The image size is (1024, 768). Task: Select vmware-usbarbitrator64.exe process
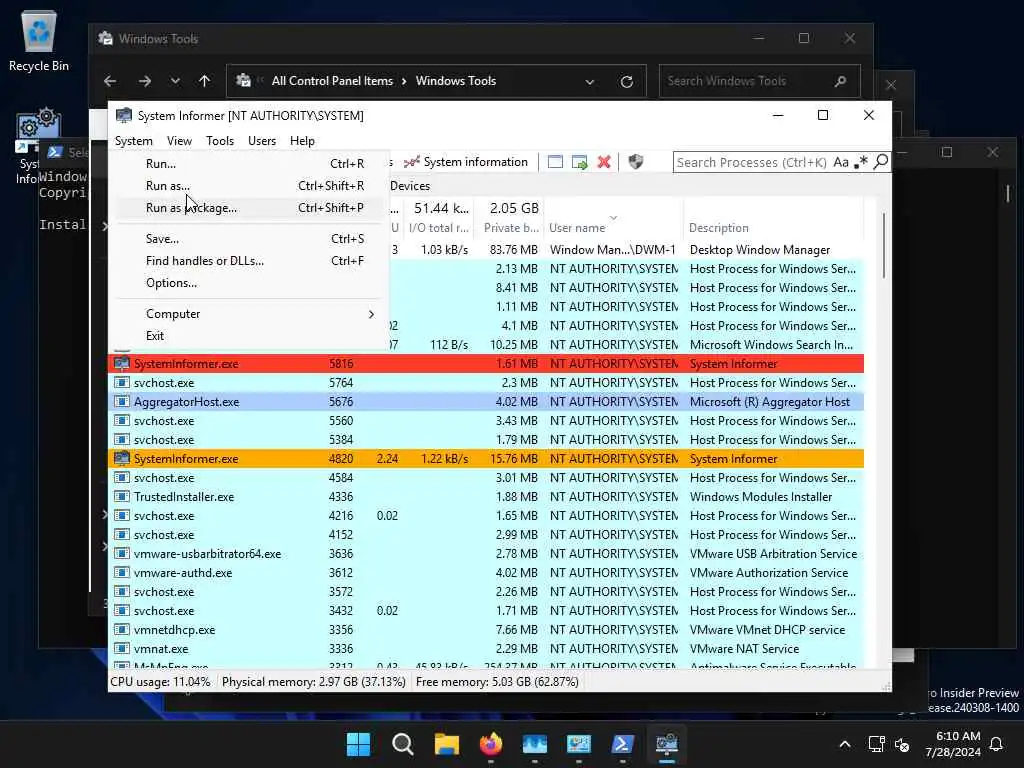pos(486,554)
